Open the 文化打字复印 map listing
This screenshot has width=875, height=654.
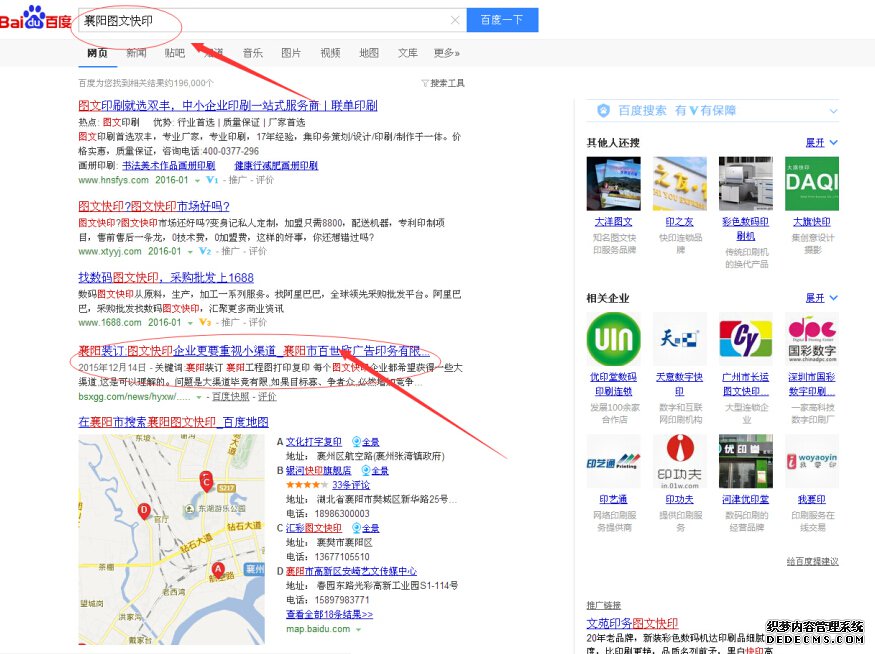314,442
